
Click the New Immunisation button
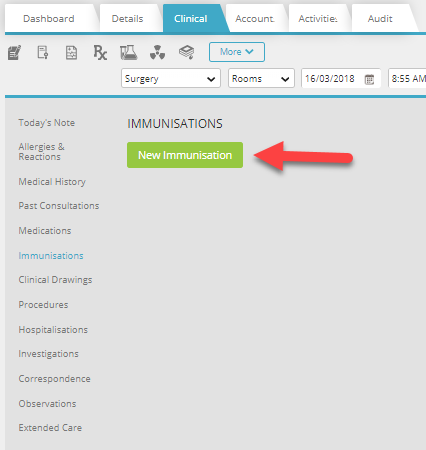[185, 155]
